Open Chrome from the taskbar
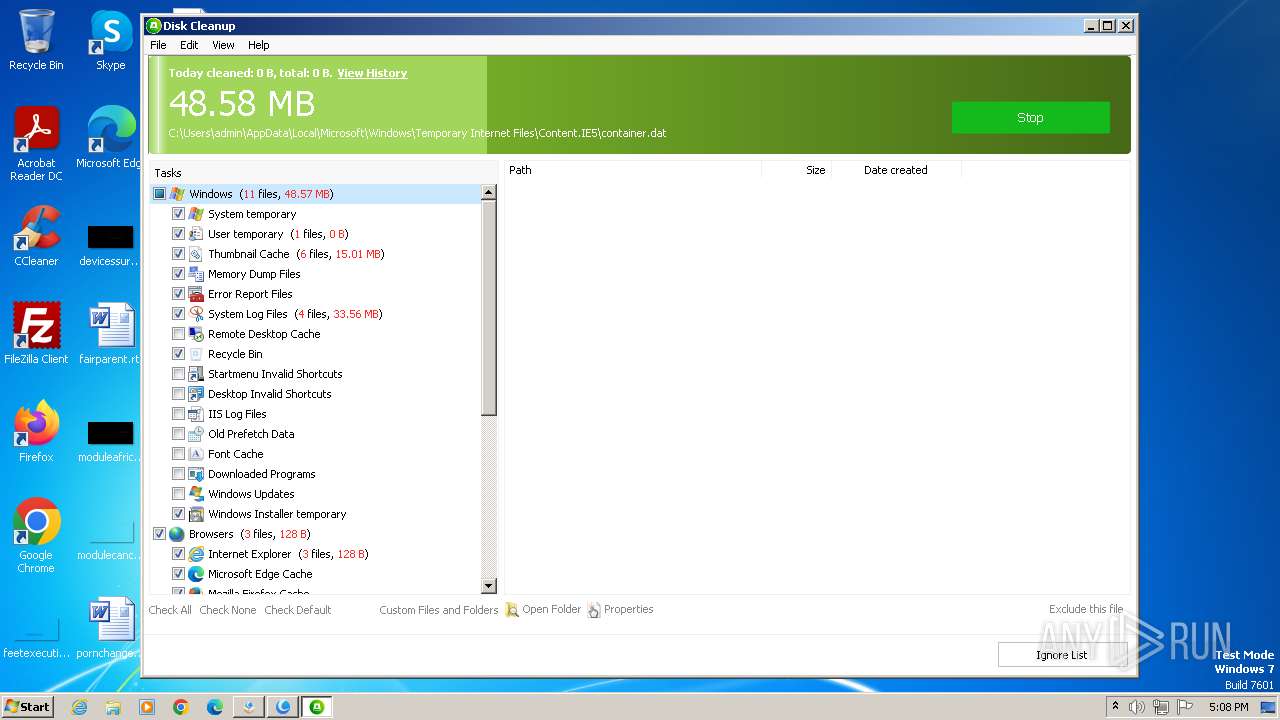Image resolution: width=1280 pixels, height=720 pixels. tap(181, 707)
